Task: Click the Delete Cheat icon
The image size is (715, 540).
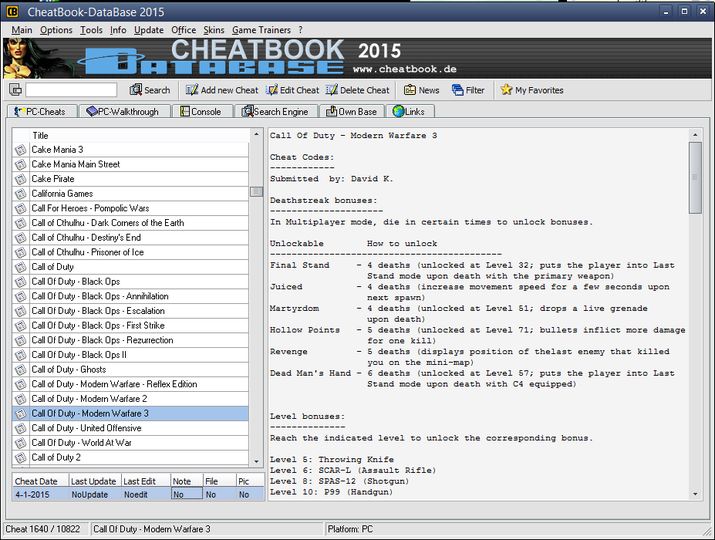Action: pos(332,90)
